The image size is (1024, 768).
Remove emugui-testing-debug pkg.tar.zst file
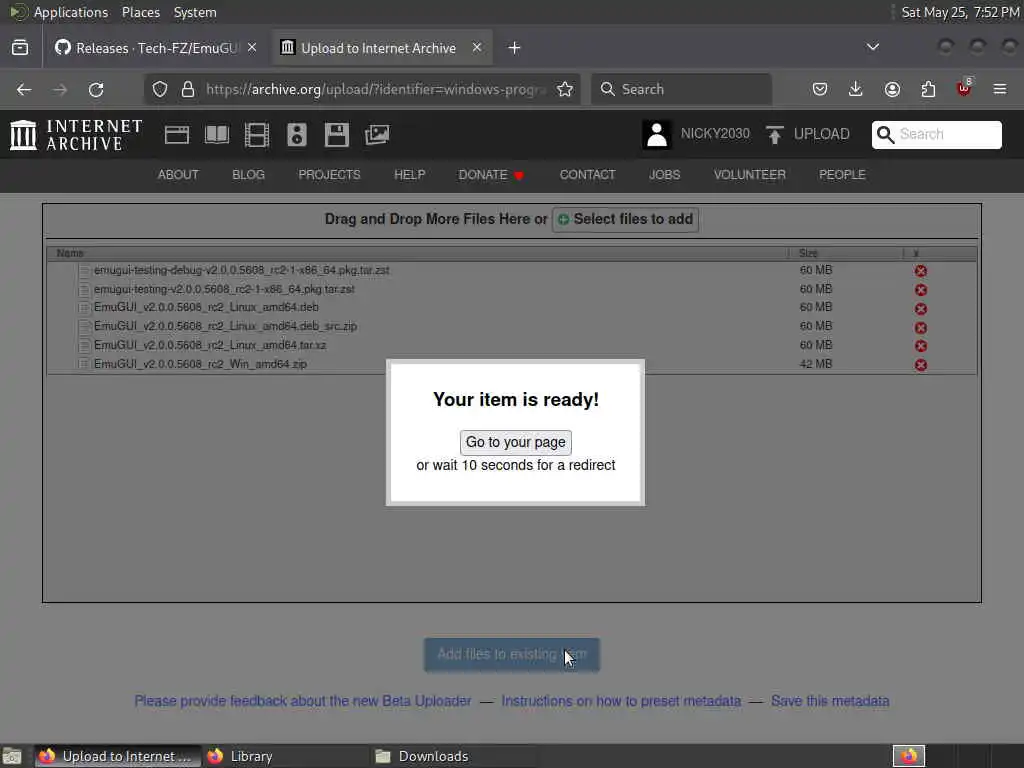pyautogui.click(x=921, y=271)
